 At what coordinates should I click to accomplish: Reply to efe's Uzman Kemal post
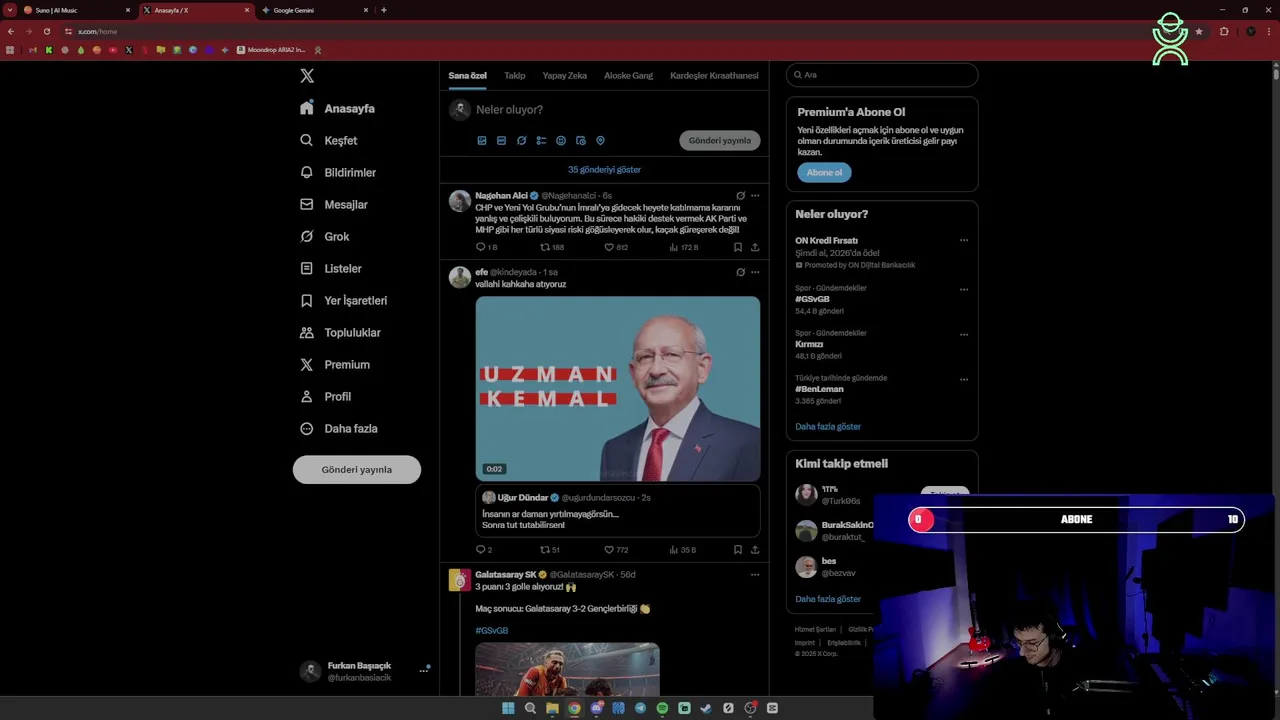click(484, 550)
